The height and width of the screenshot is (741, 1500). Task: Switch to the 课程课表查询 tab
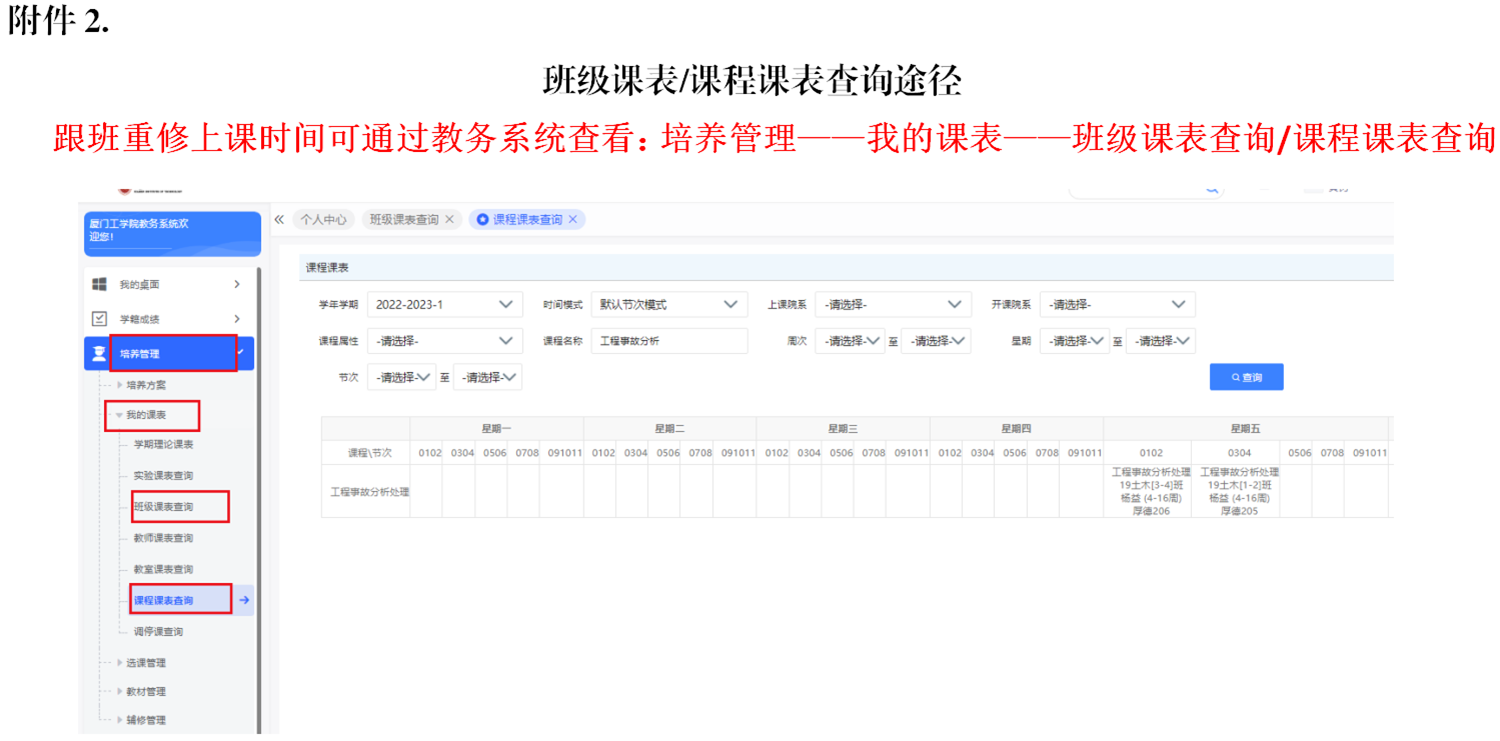tap(528, 219)
